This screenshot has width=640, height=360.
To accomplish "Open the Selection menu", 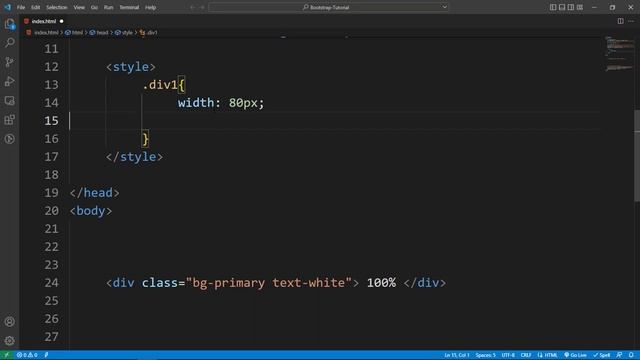I will click(56, 7).
